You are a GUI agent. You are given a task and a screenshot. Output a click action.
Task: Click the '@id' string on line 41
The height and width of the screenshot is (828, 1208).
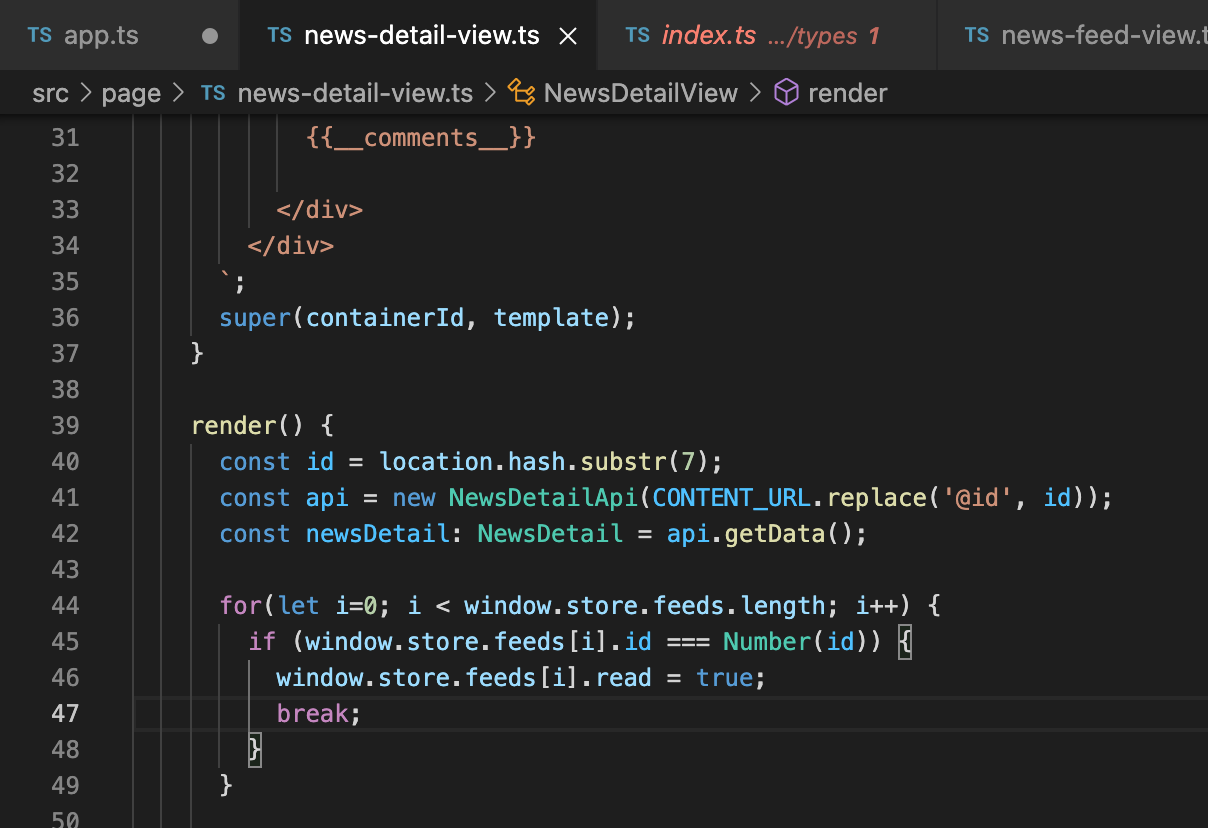978,497
